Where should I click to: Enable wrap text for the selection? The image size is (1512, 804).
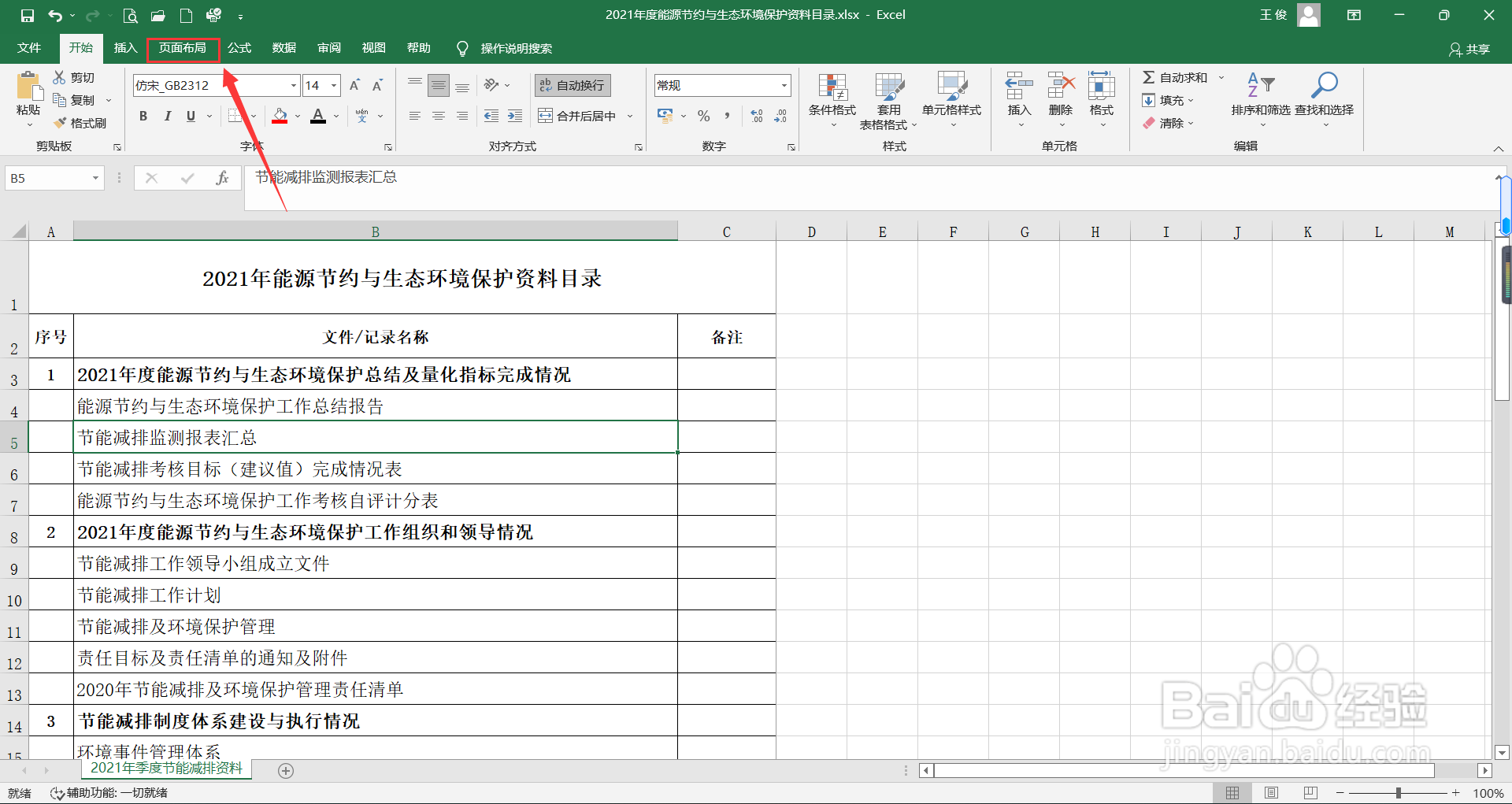point(573,84)
